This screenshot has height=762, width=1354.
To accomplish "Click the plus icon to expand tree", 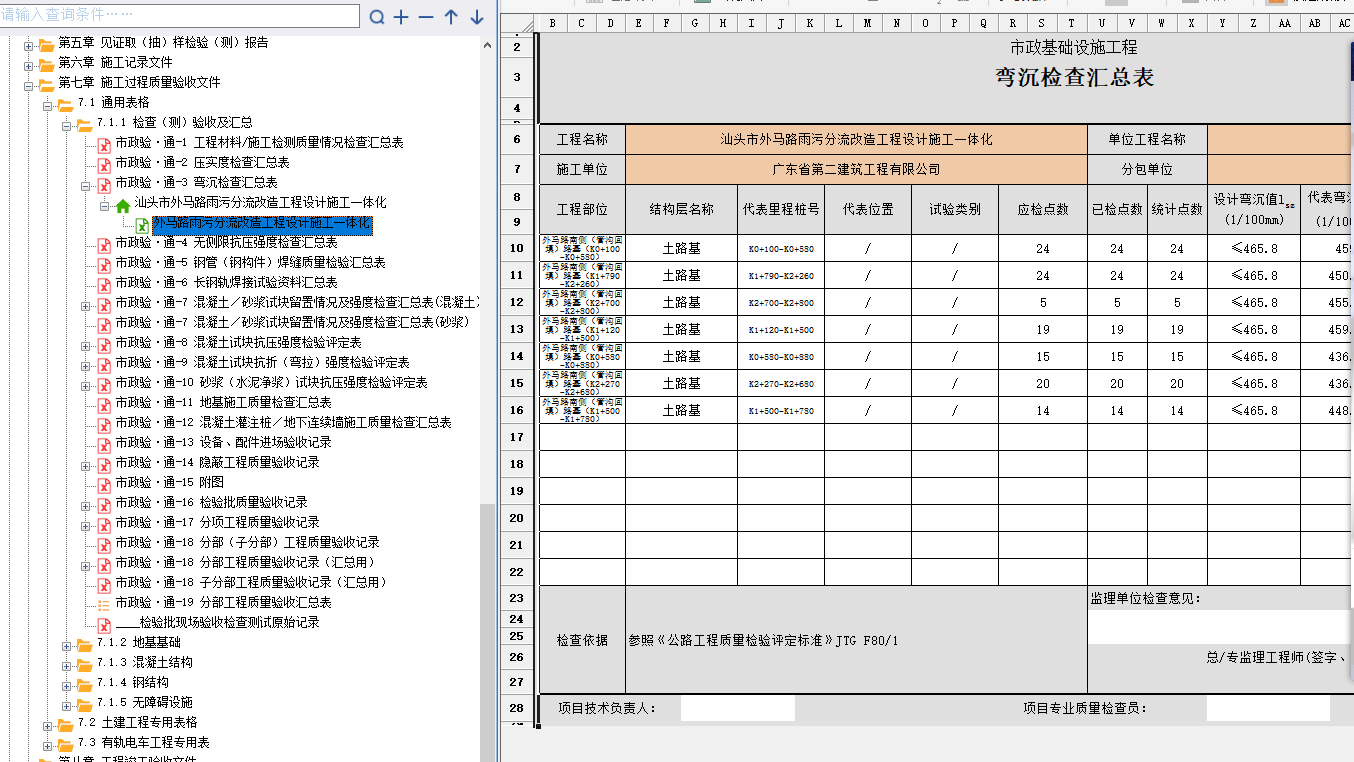I will click(x=402, y=17).
